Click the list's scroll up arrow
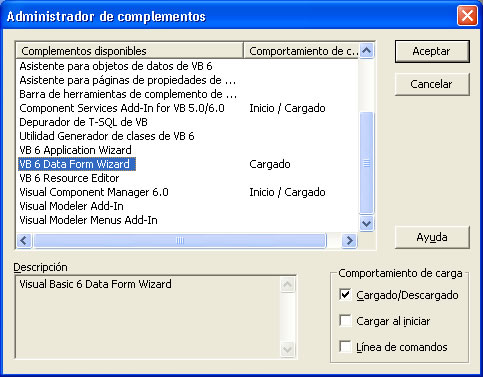483x377 pixels. 367,51
